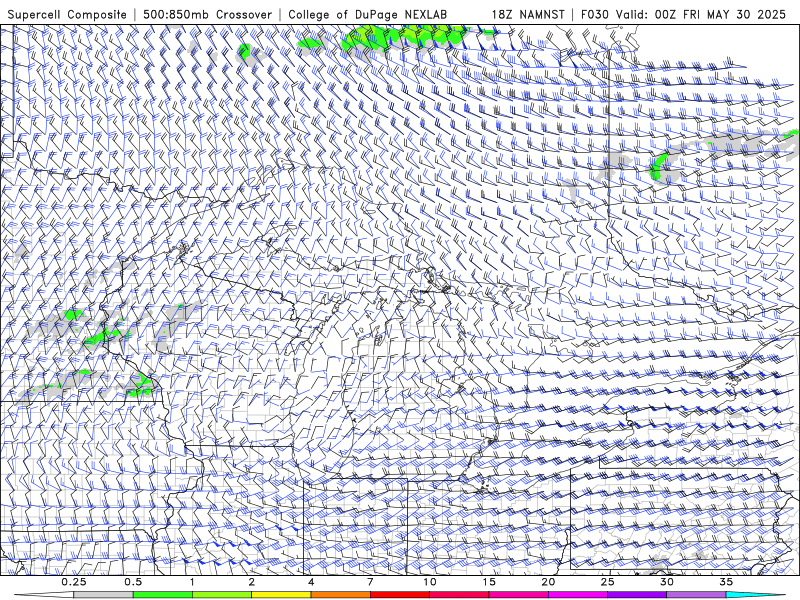Click the '25' legend value

pyautogui.click(x=608, y=582)
